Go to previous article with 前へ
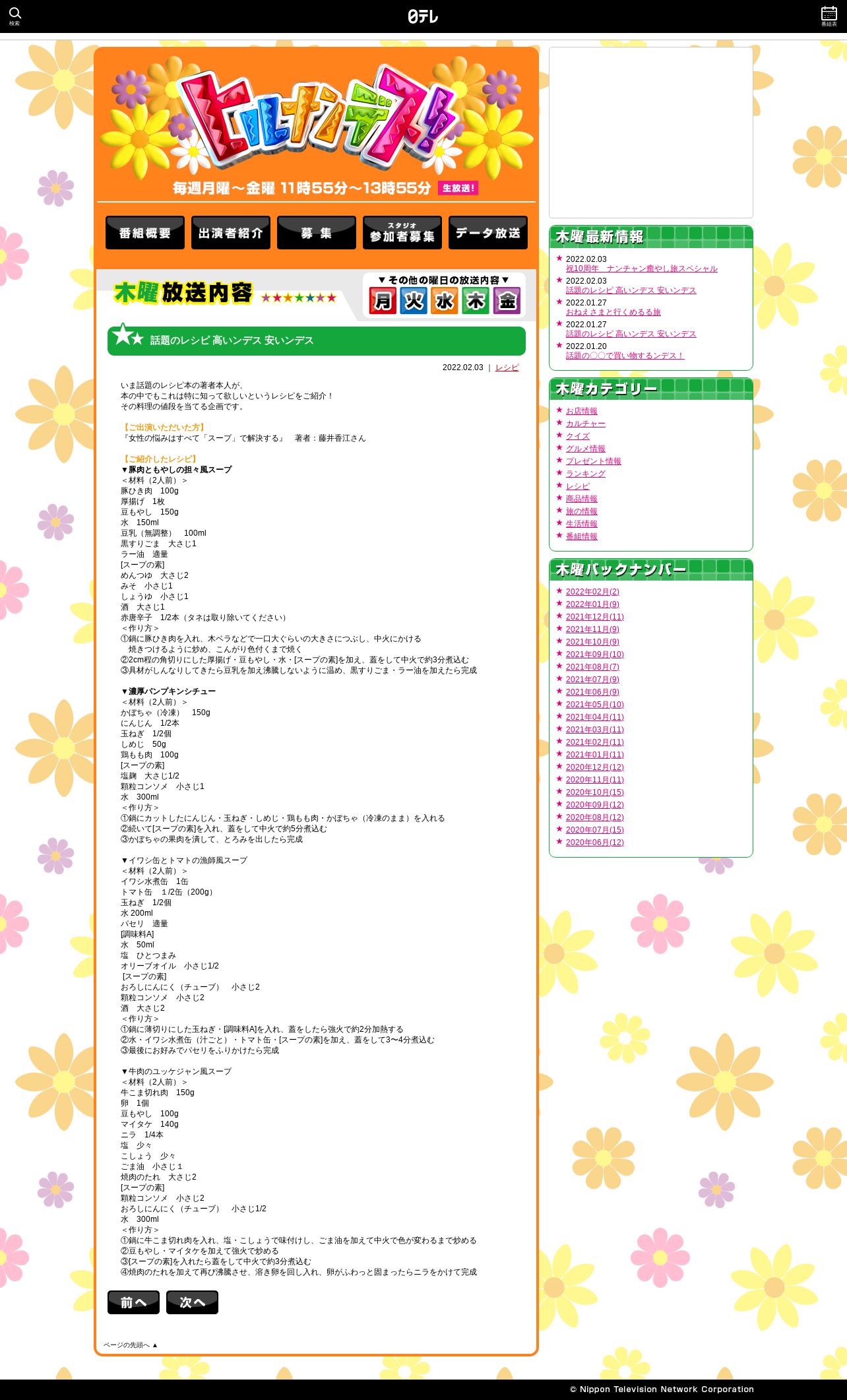The height and width of the screenshot is (1400, 847). tap(133, 1302)
